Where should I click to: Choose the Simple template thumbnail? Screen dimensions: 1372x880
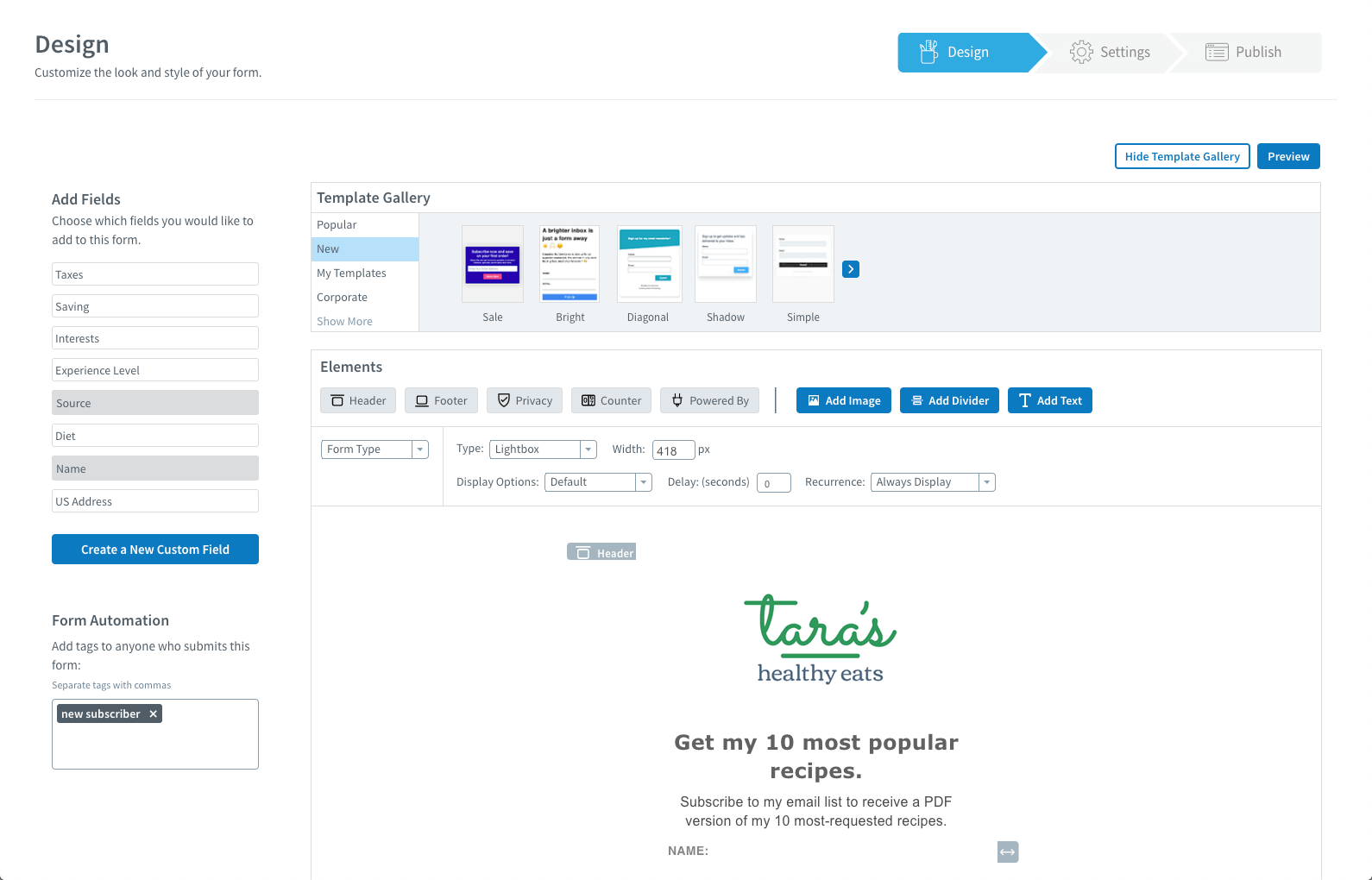(803, 264)
